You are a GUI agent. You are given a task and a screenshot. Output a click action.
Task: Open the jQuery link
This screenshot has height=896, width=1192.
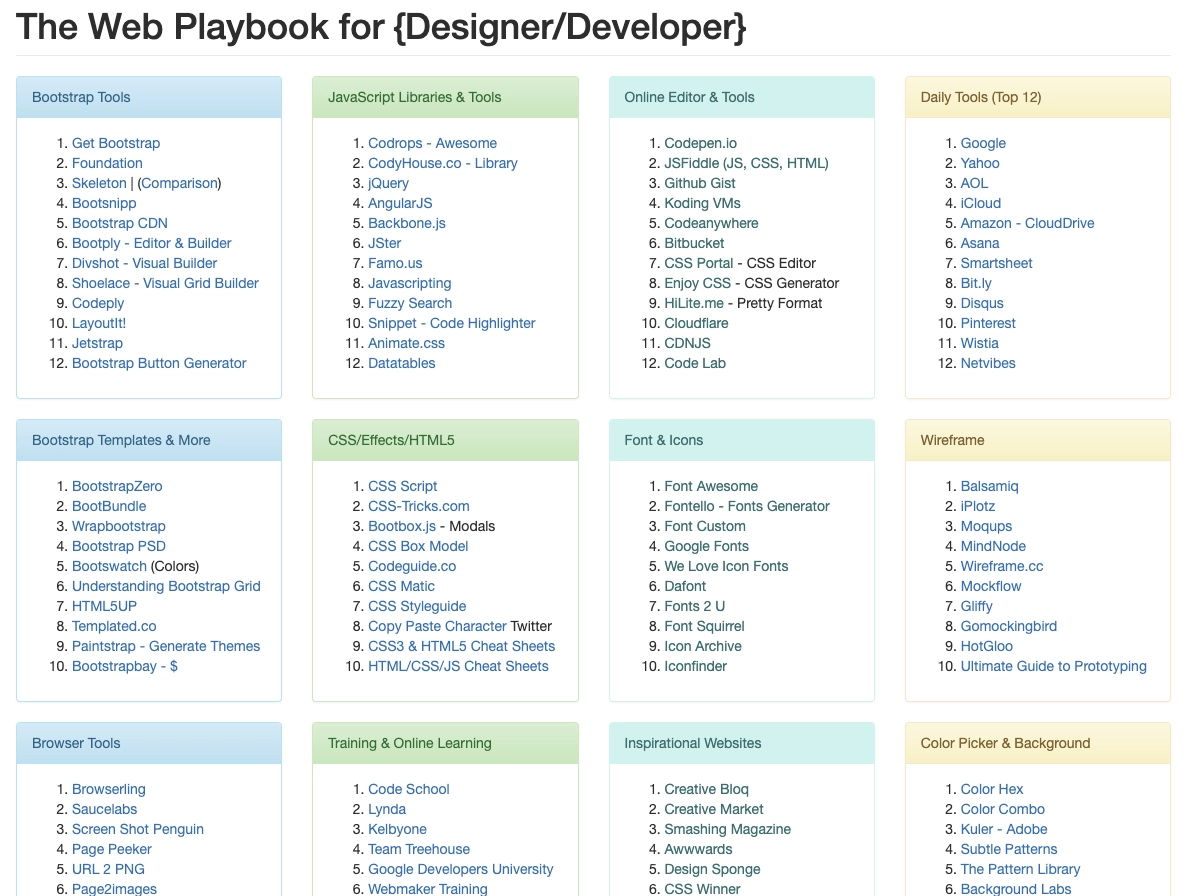point(388,183)
